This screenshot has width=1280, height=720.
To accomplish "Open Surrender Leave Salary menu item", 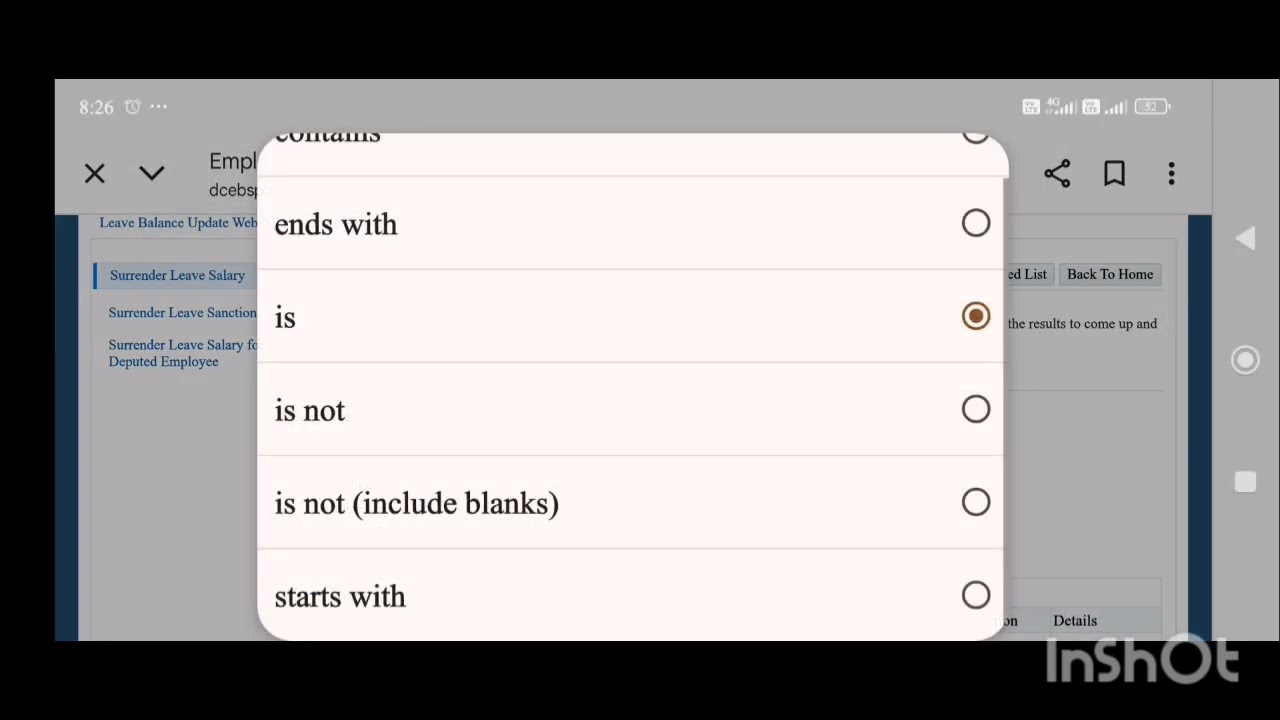I will coord(177,275).
